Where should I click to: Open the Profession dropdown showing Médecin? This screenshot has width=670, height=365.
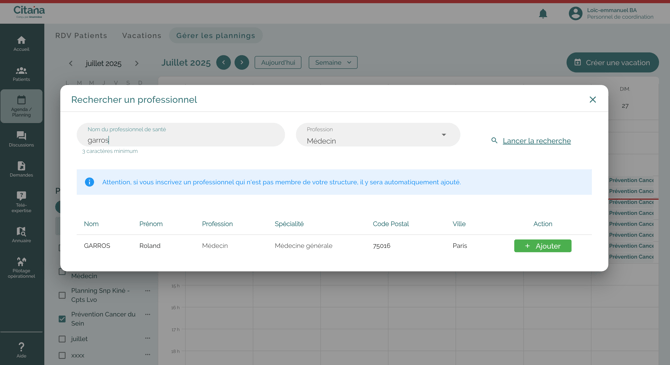click(378, 135)
